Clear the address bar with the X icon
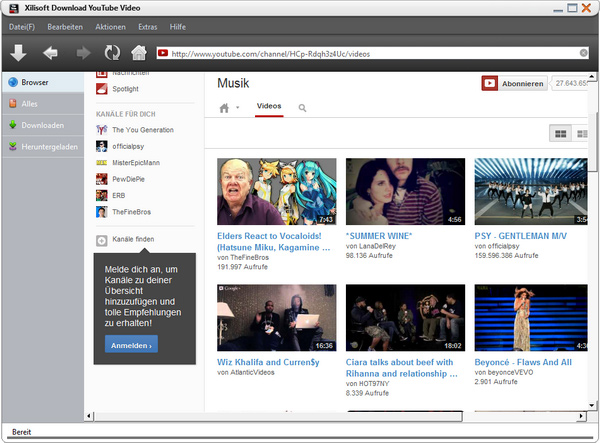Image resolution: width=600 pixels, height=443 pixels. tap(584, 53)
